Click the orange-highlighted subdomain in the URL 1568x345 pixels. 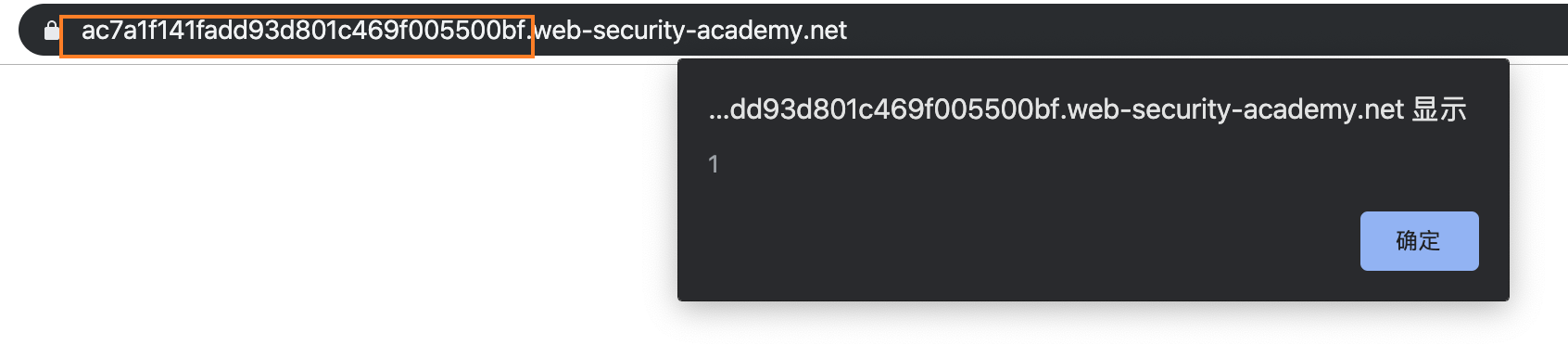tap(304, 31)
